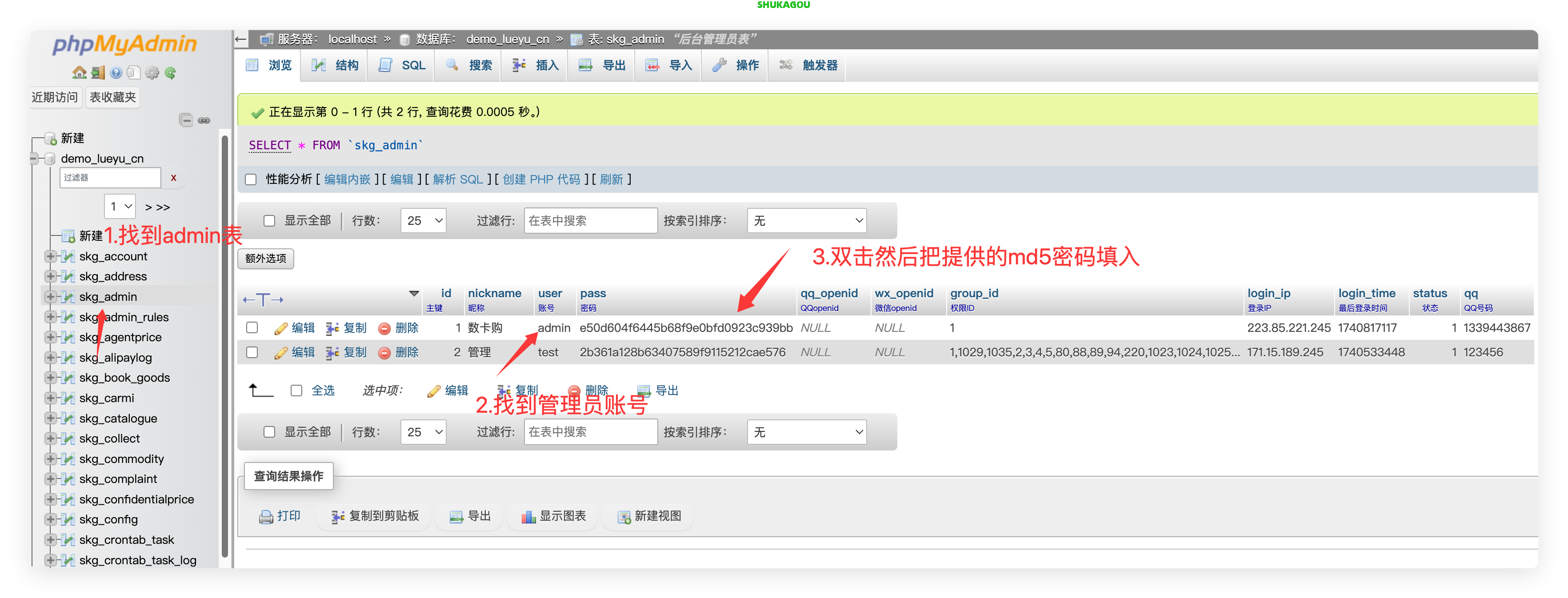Click the reload navigation panel icon

[170, 73]
